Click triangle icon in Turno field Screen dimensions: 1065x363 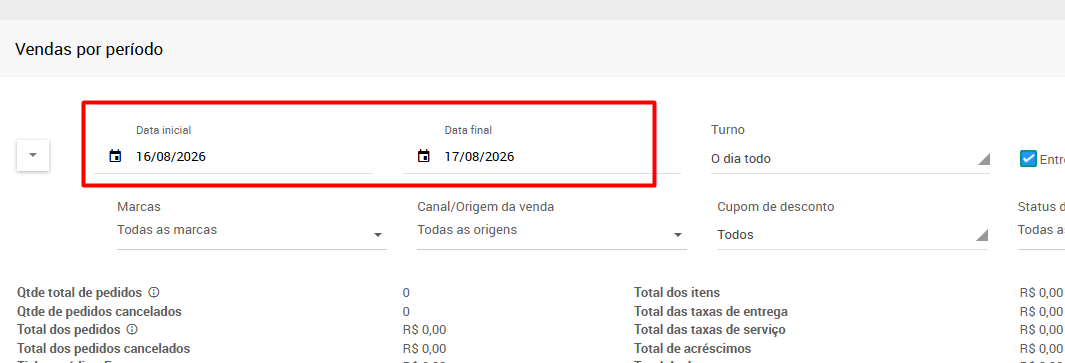pyautogui.click(x=983, y=159)
